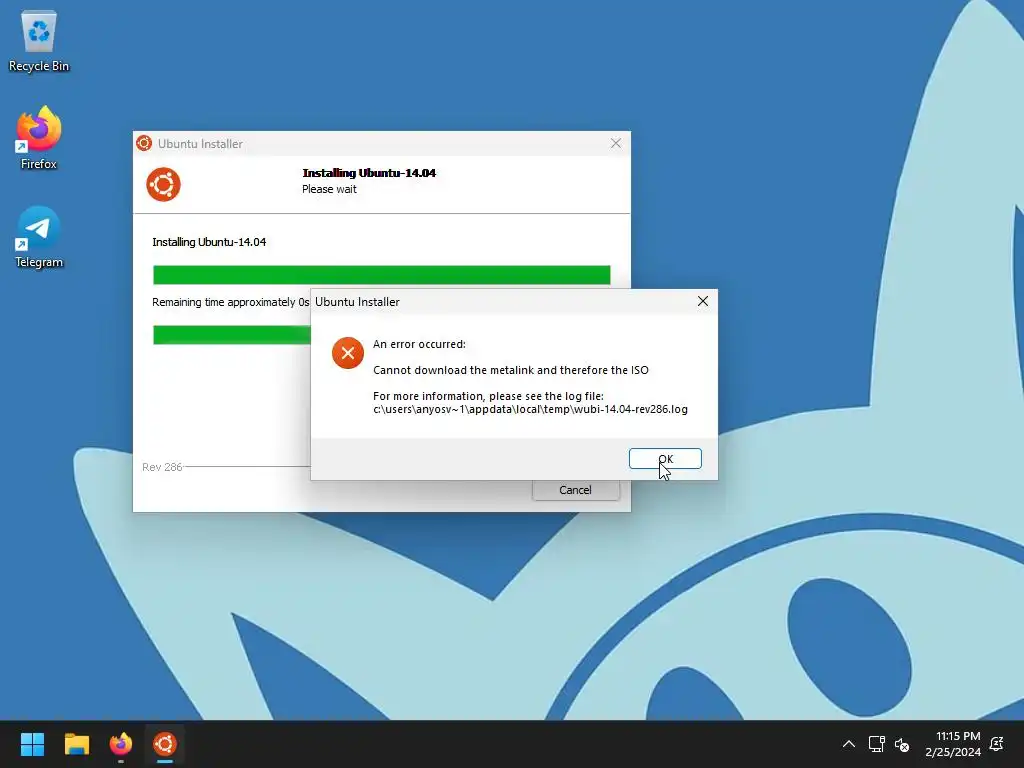
Task: Click 'Cannot download the metalink' error message
Action: click(x=511, y=370)
